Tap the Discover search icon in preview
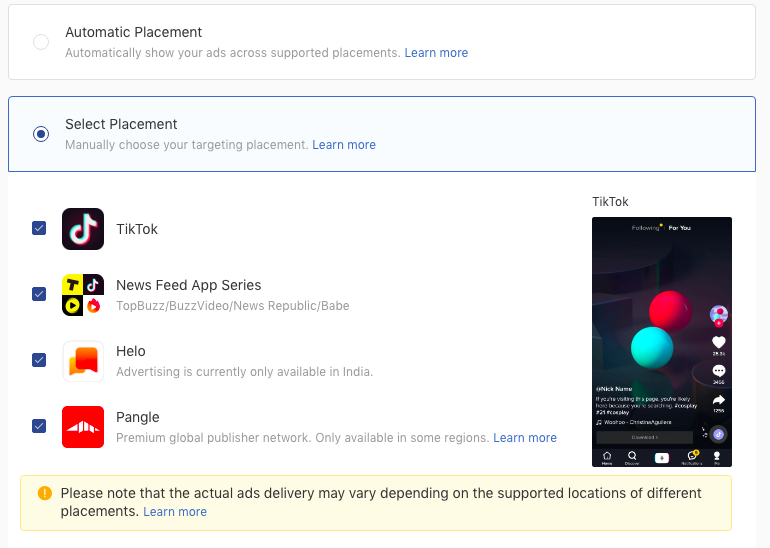Screen dimensions: 770x548 [632, 458]
